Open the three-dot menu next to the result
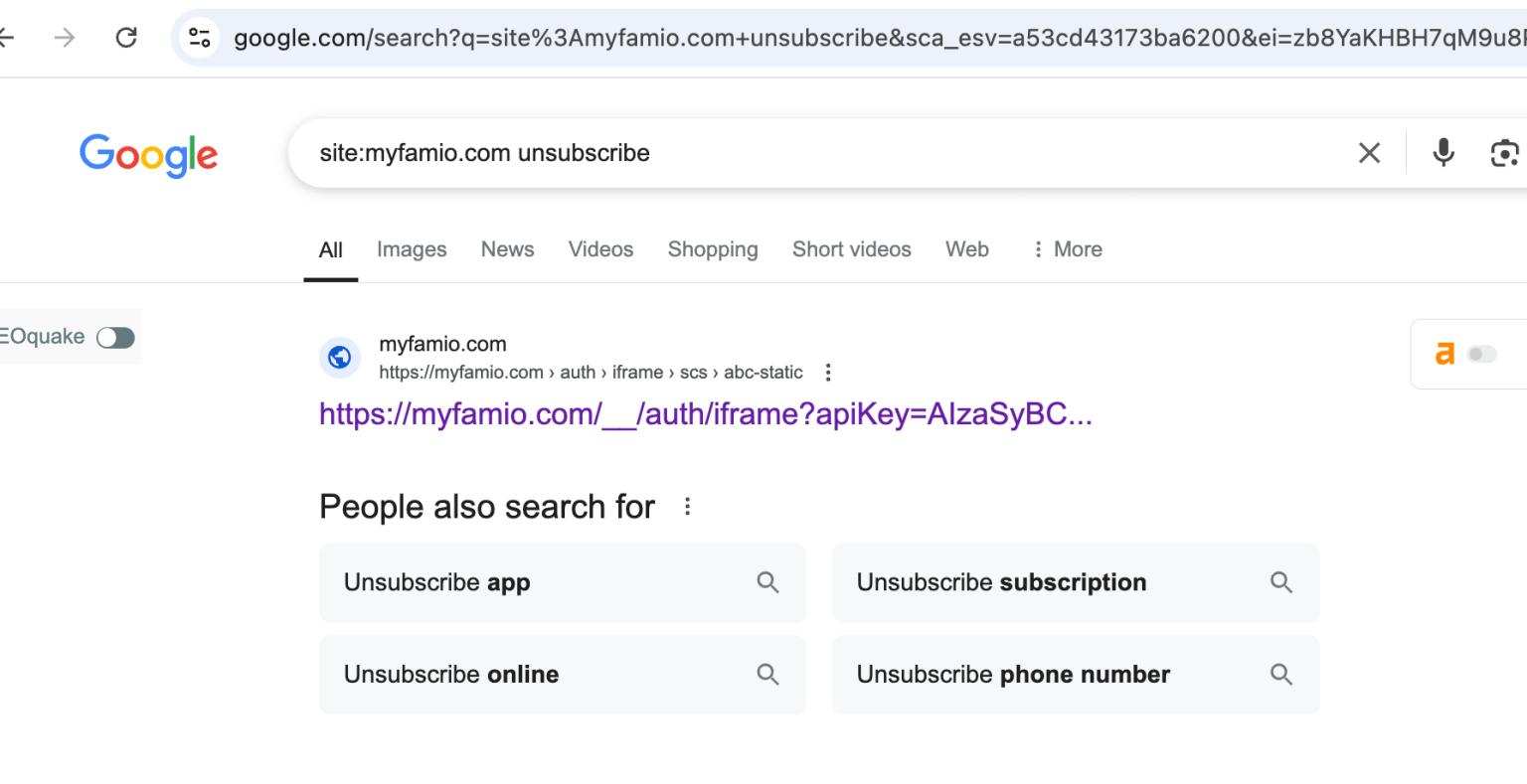Image resolution: width=1527 pixels, height=784 pixels. click(x=828, y=372)
